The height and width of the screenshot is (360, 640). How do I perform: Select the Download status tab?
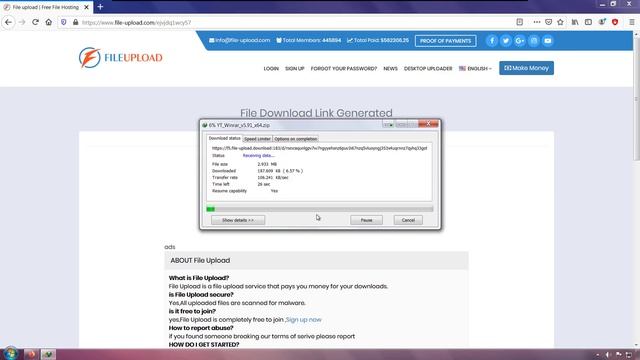(x=224, y=138)
